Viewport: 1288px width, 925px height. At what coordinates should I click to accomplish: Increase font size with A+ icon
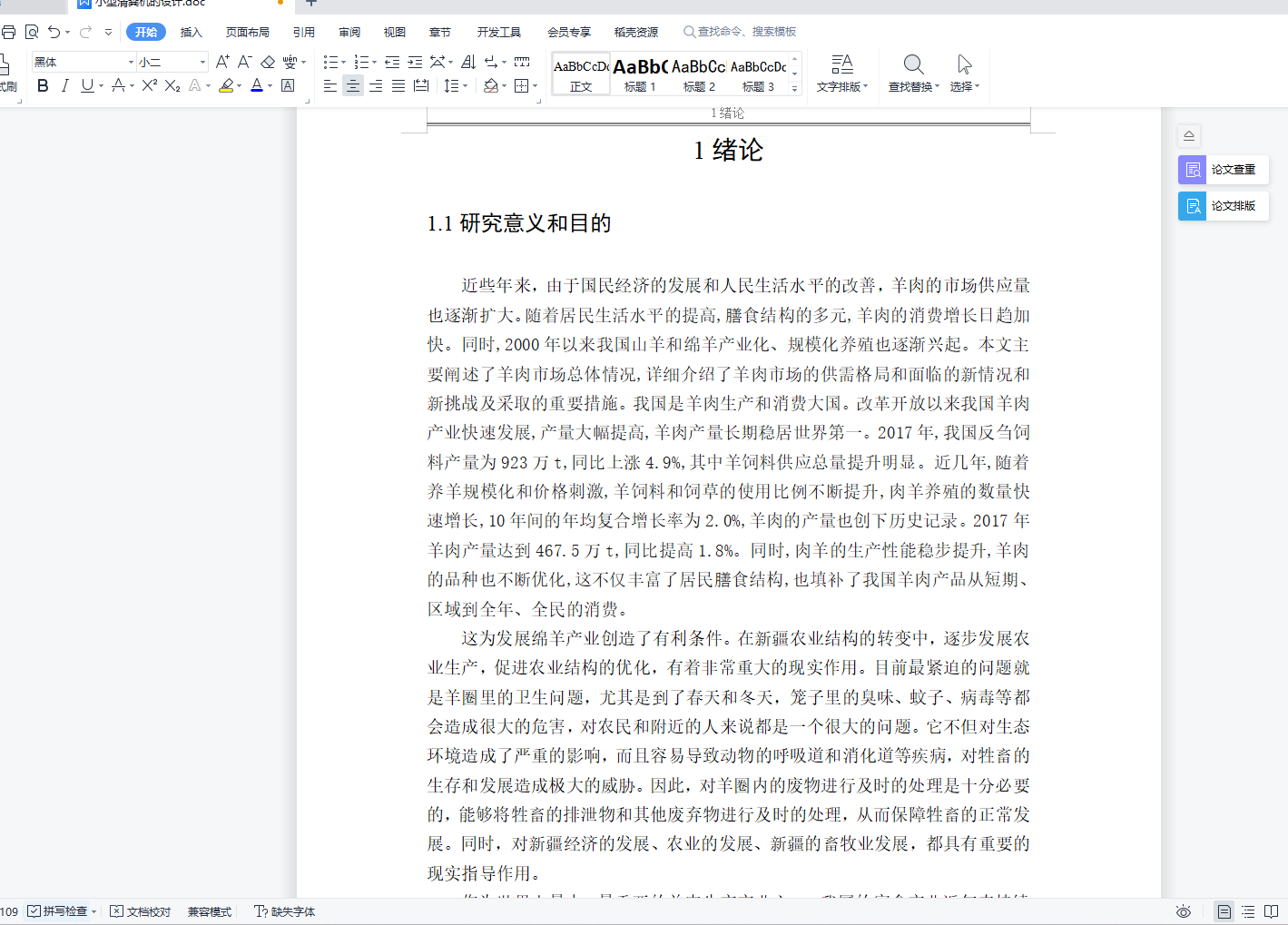pyautogui.click(x=222, y=62)
